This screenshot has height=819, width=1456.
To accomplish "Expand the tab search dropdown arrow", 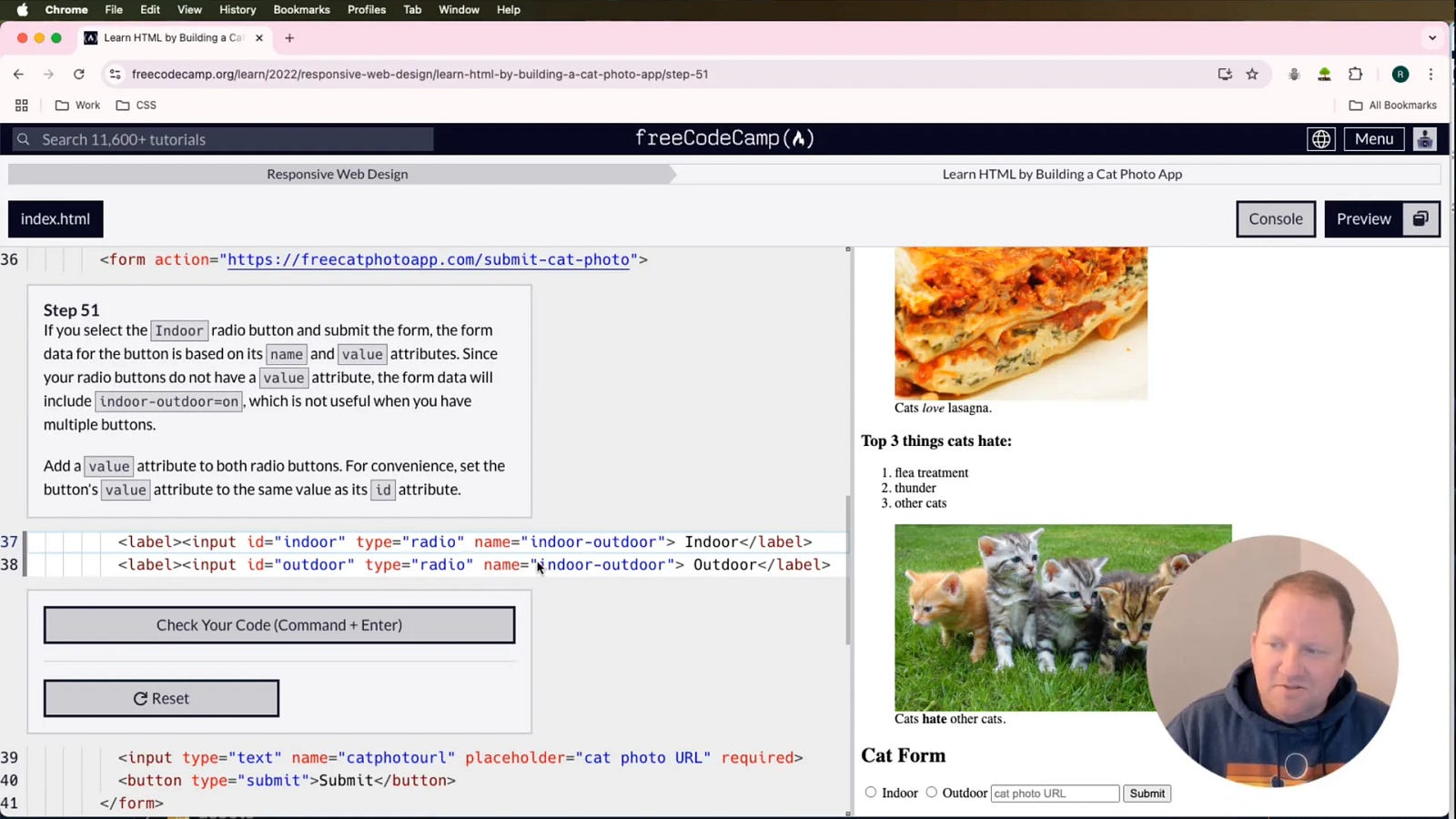I will point(1432,38).
